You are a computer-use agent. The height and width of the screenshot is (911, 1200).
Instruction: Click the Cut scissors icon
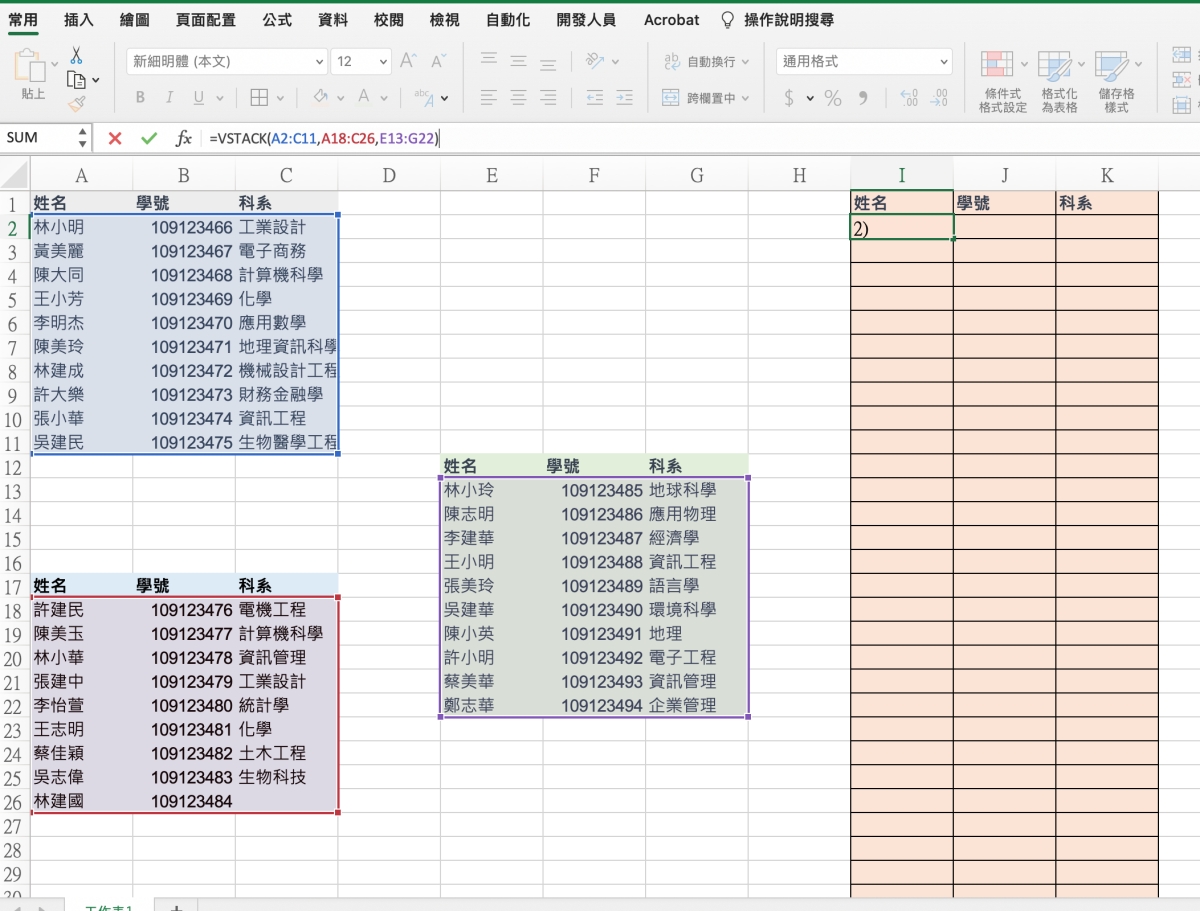(x=76, y=55)
